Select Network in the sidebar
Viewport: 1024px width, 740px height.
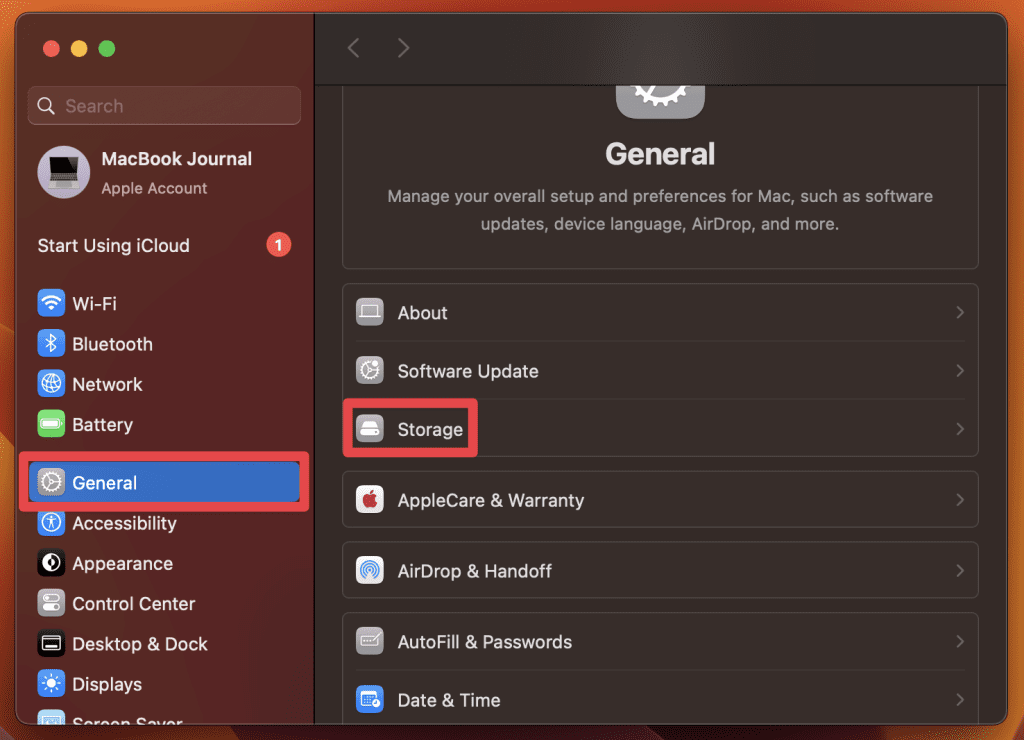[164, 384]
